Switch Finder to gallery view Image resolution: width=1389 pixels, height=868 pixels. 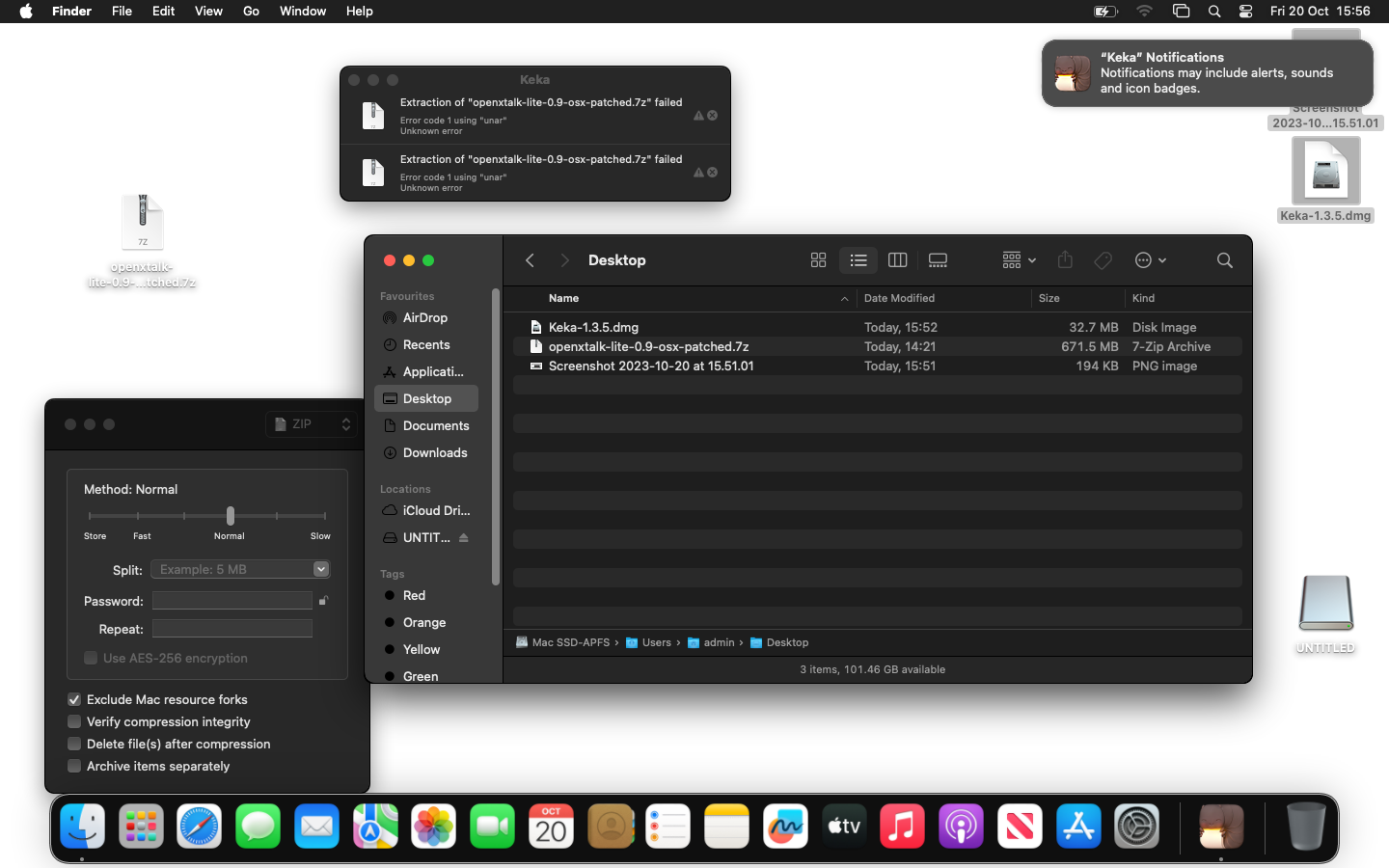(x=938, y=260)
